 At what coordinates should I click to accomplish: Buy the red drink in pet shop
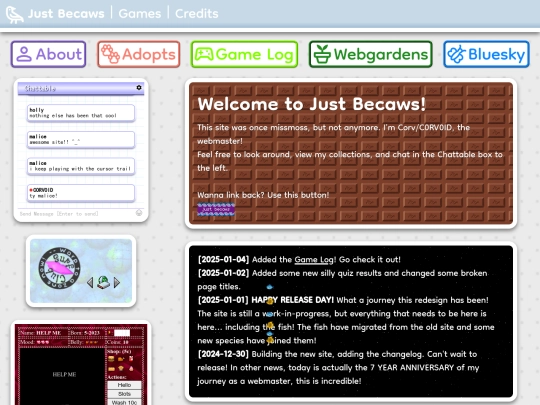[131, 359]
